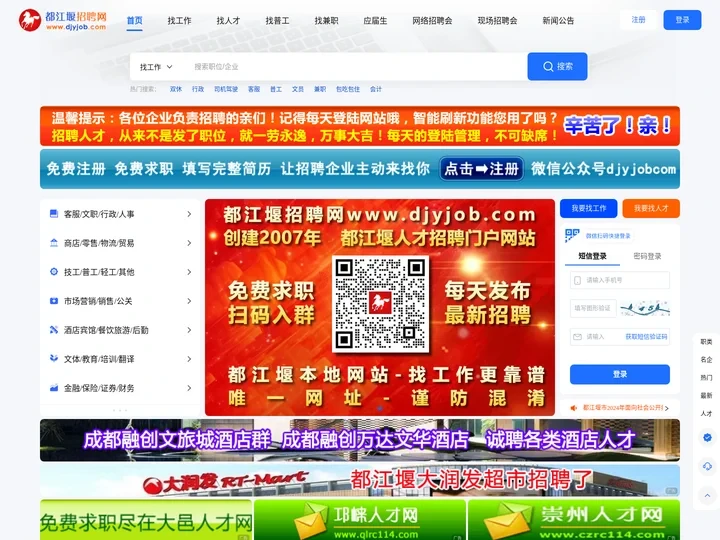Switch to the 短信登录 tab
The height and width of the screenshot is (540, 720).
tap(592, 256)
